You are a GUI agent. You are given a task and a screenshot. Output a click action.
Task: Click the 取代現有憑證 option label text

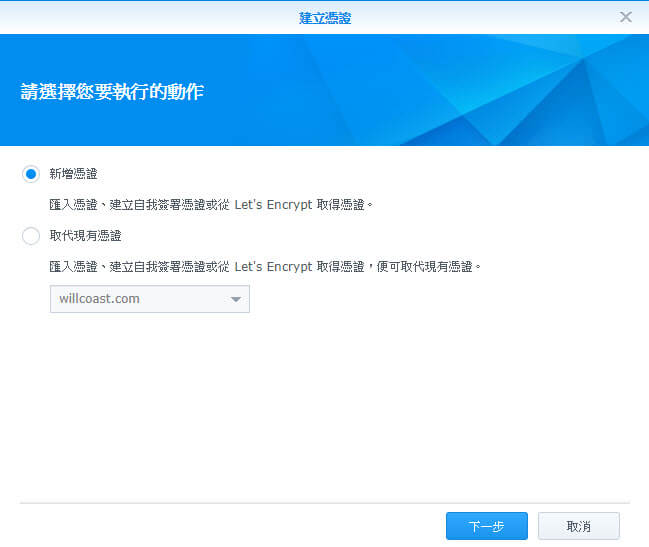[x=85, y=236]
